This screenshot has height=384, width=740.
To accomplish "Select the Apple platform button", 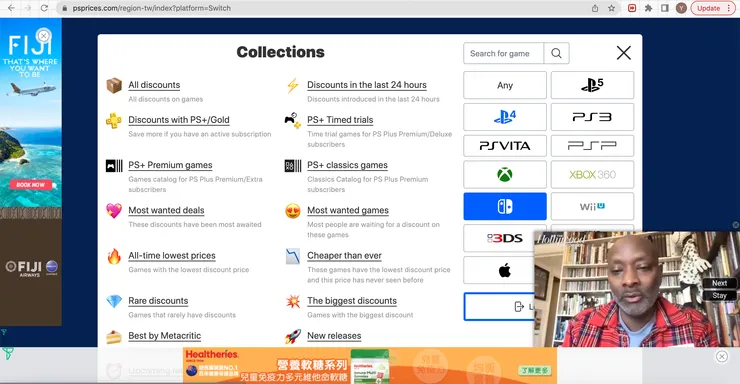I will 499,270.
